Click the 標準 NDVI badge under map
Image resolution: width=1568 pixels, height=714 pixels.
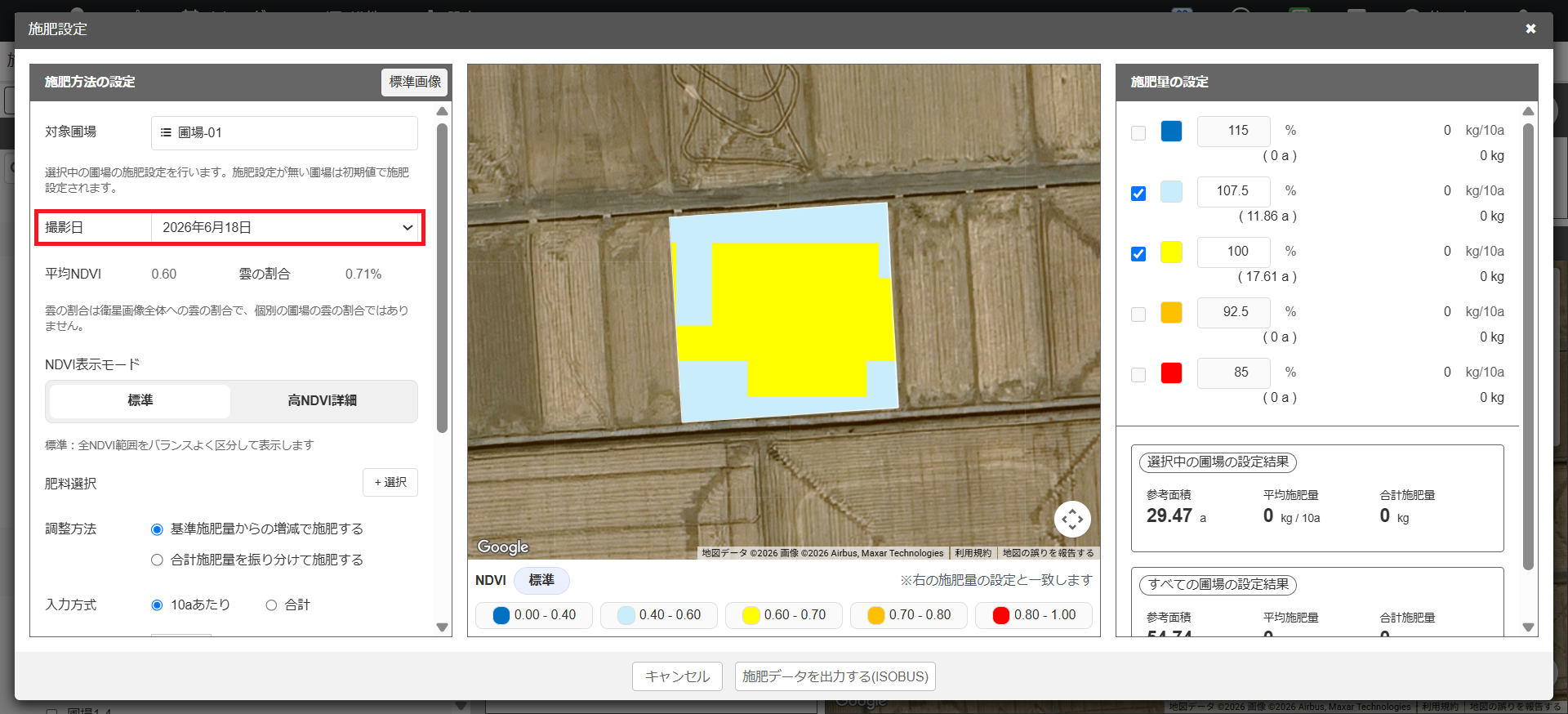coord(541,580)
